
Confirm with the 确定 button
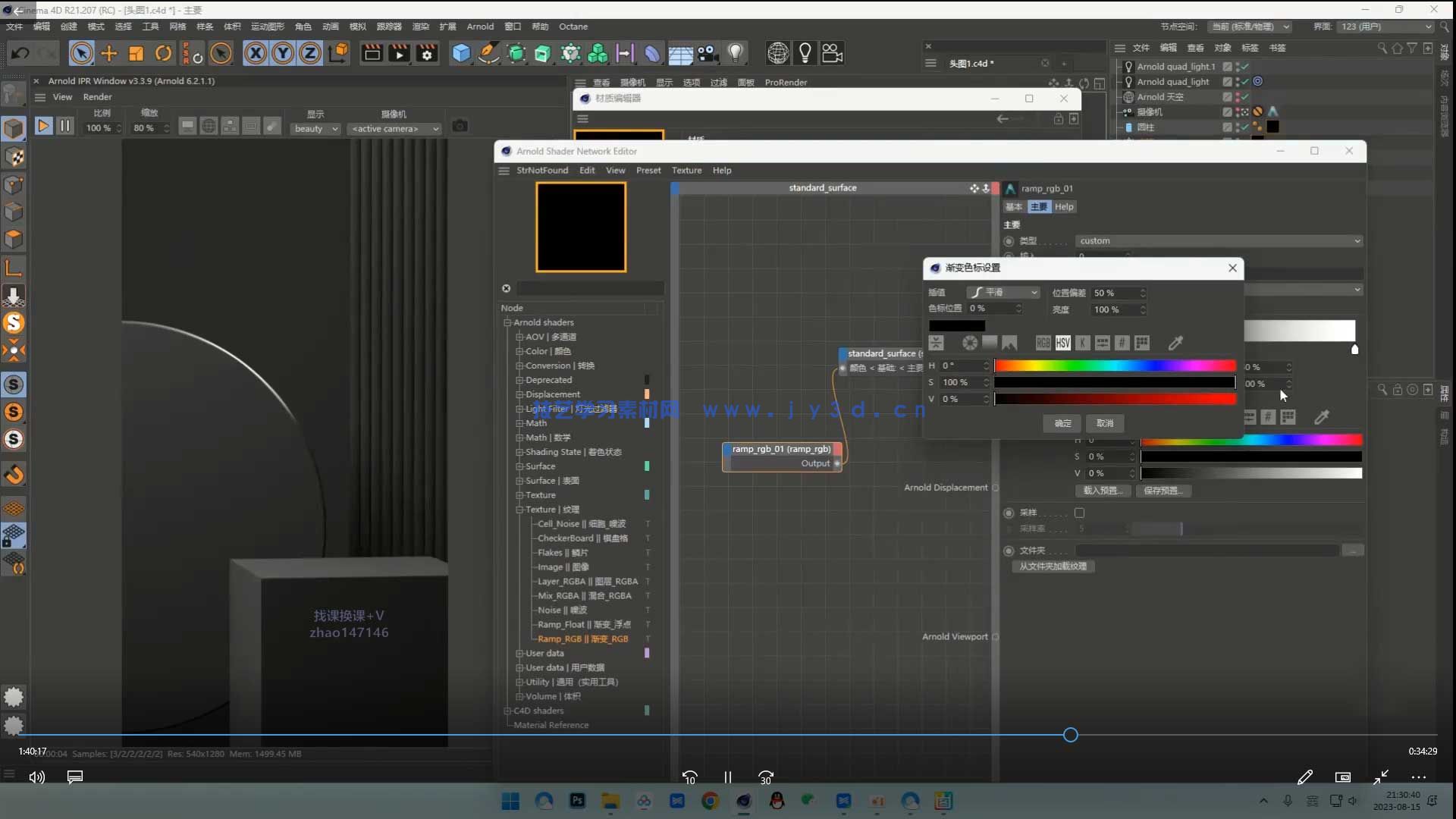point(1062,423)
